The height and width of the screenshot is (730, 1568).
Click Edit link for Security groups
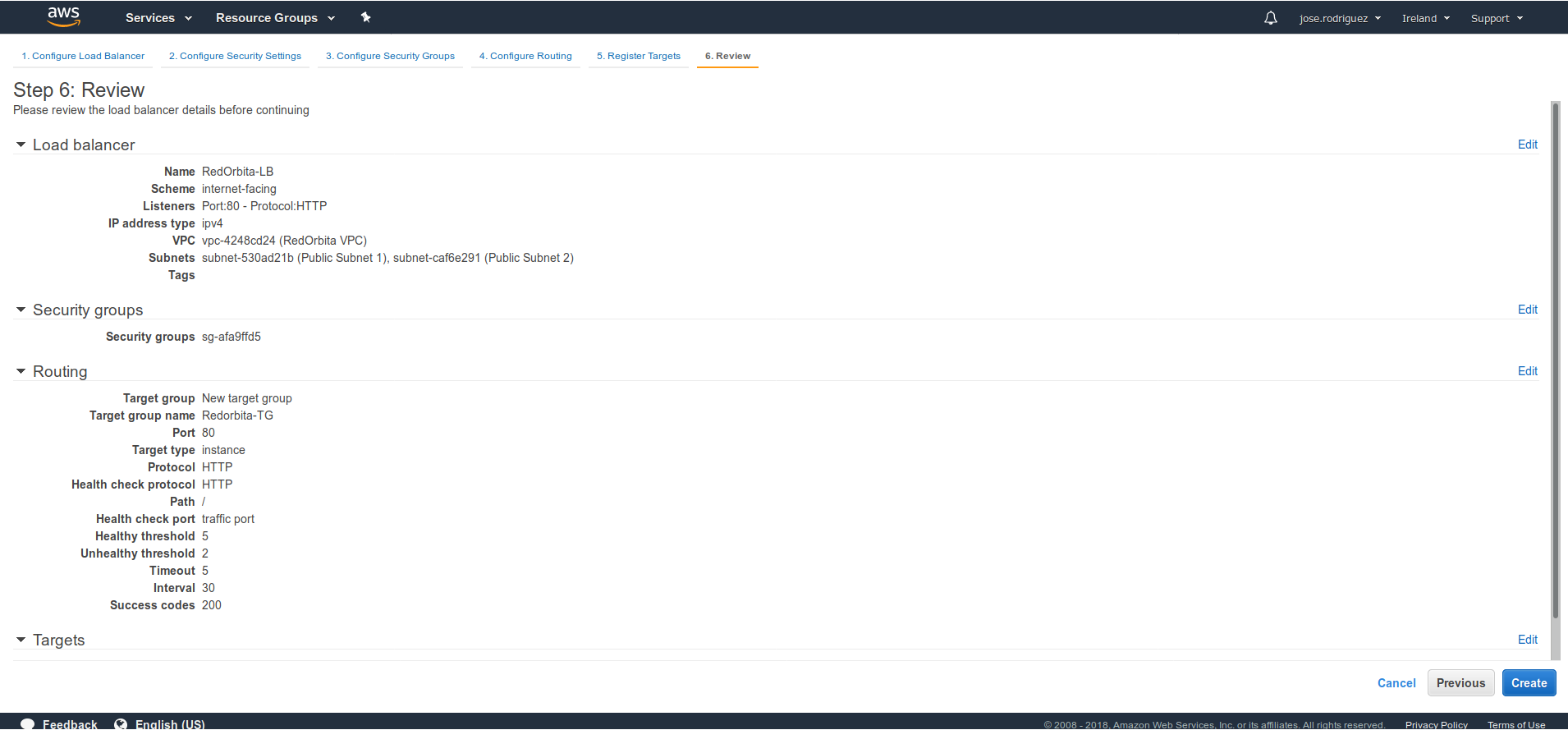tap(1527, 310)
